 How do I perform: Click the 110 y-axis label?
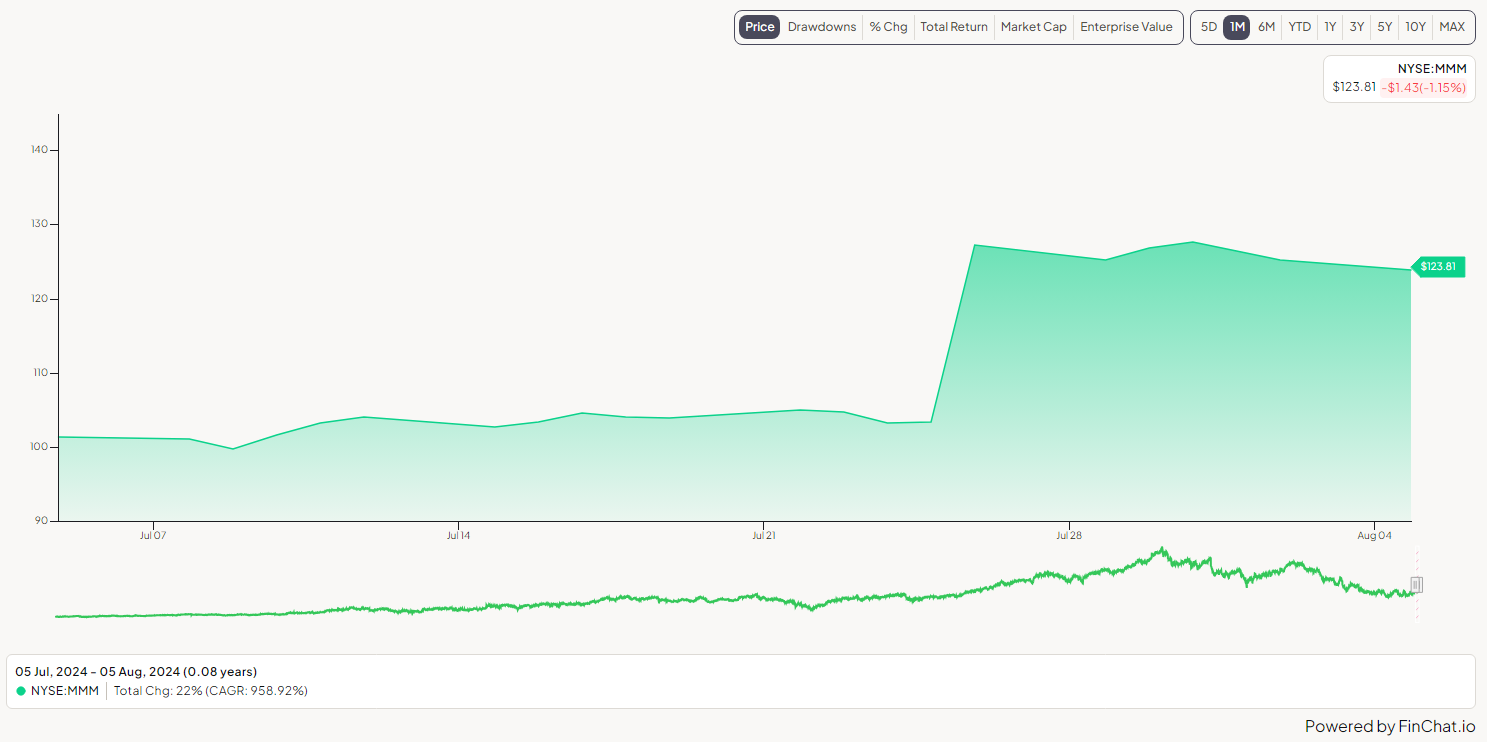coord(40,373)
